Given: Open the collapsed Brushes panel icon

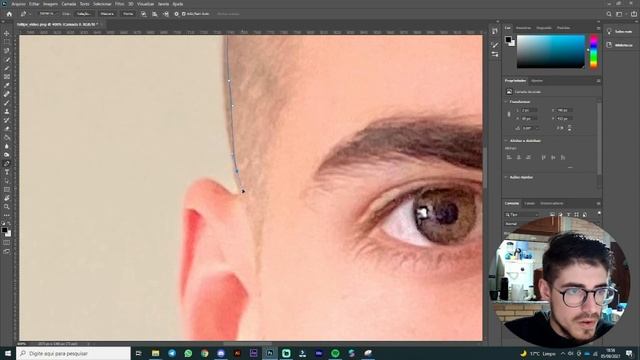Looking at the screenshot, I should (495, 45).
